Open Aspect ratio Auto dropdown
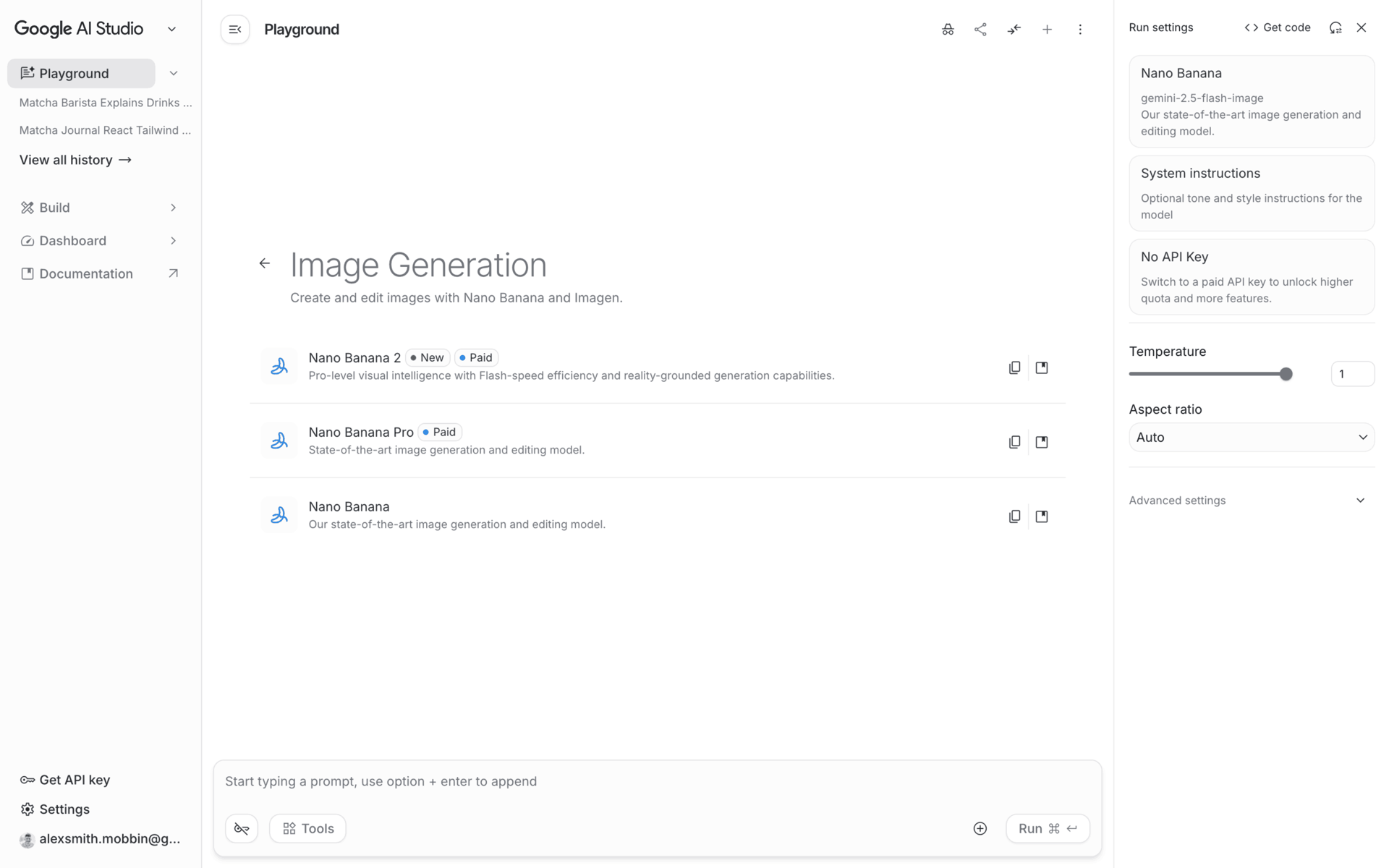This screenshot has height=868, width=1389. tap(1252, 437)
